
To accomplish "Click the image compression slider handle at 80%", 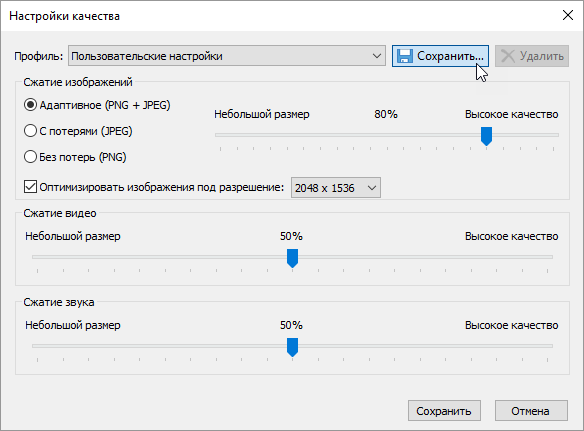I will point(486,136).
